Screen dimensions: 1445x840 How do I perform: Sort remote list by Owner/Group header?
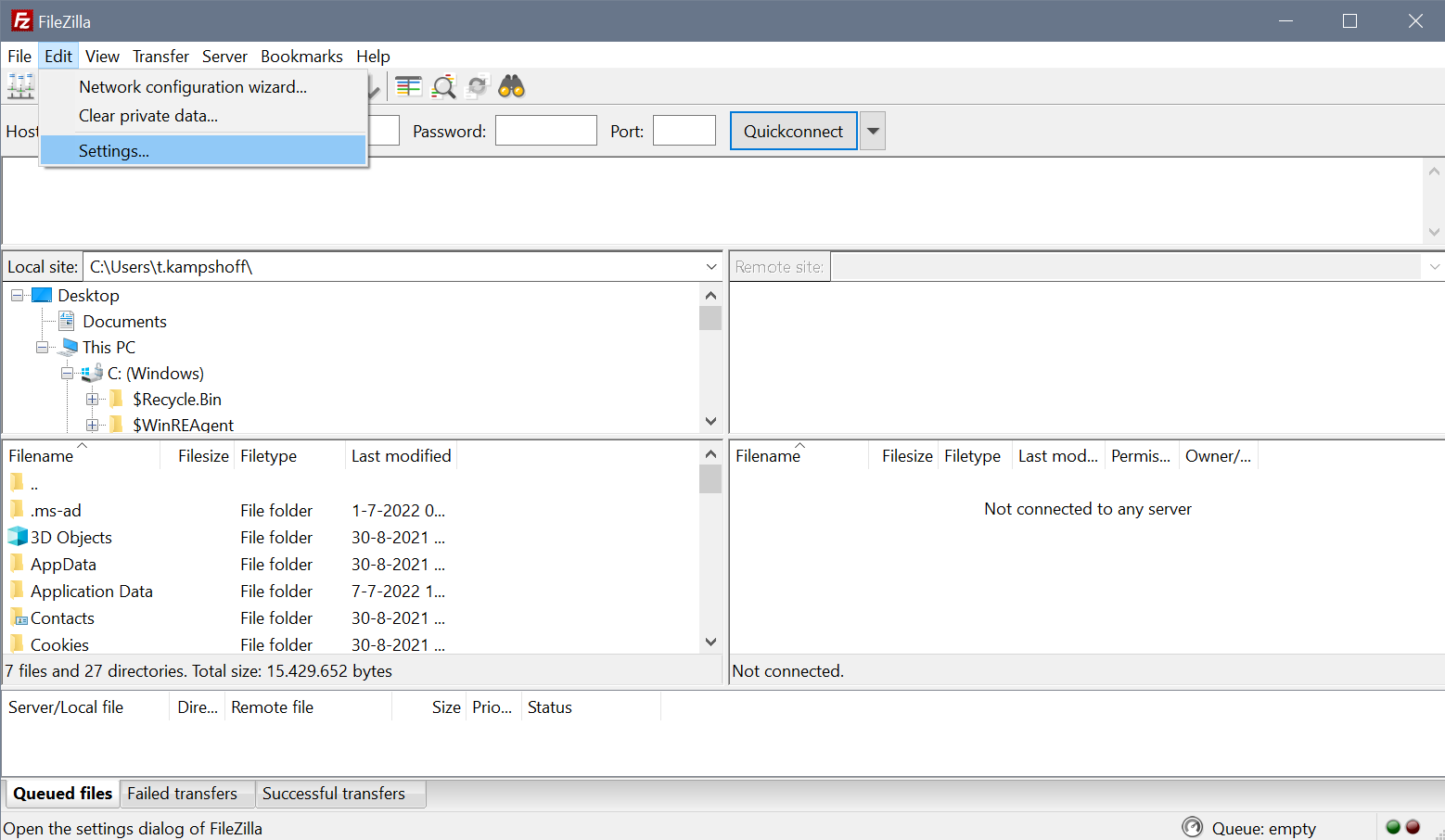[x=1218, y=456]
